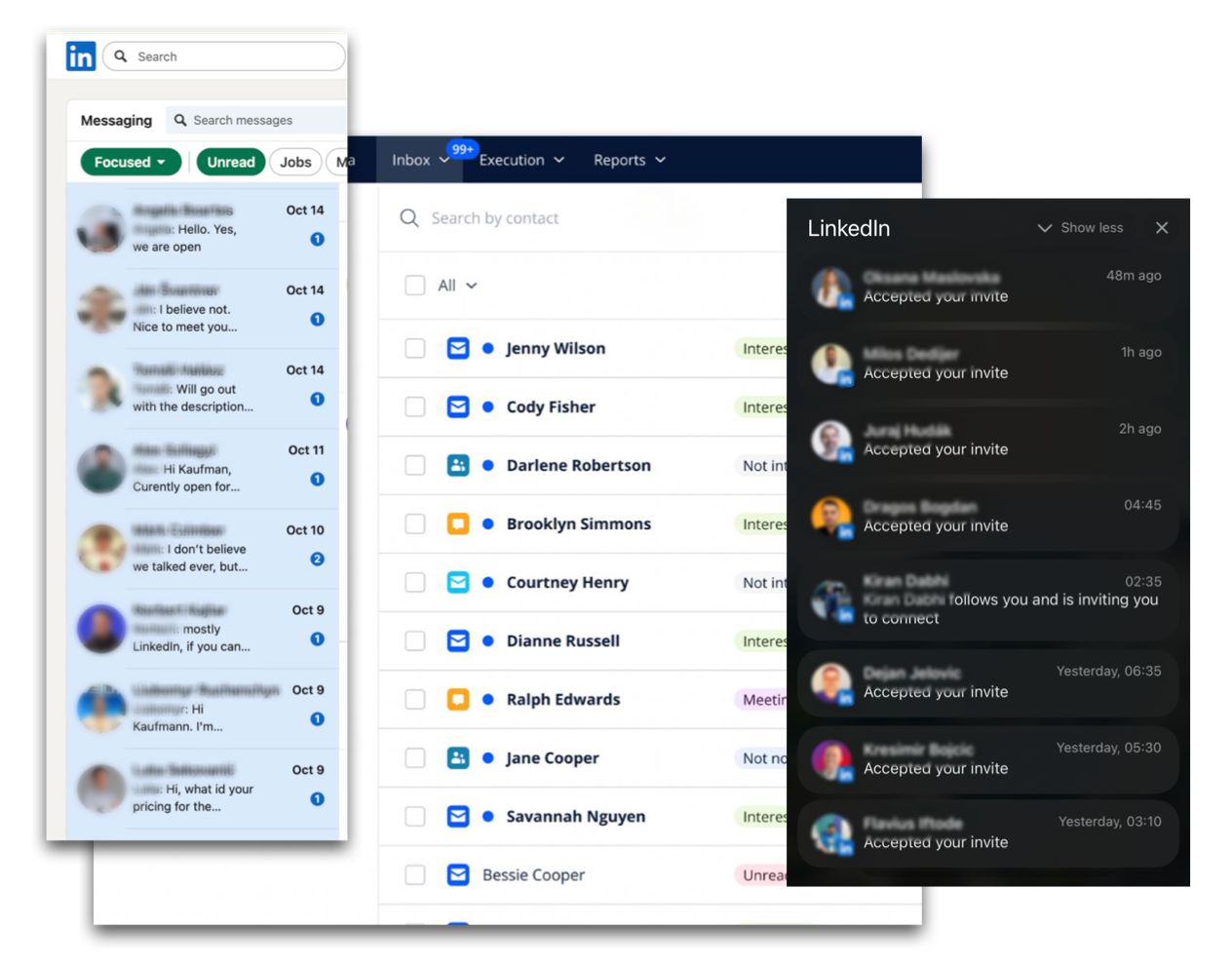This screenshot has width=1232, height=965.
Task: Tick the checkbox for Cody Fisher
Action: pos(415,406)
